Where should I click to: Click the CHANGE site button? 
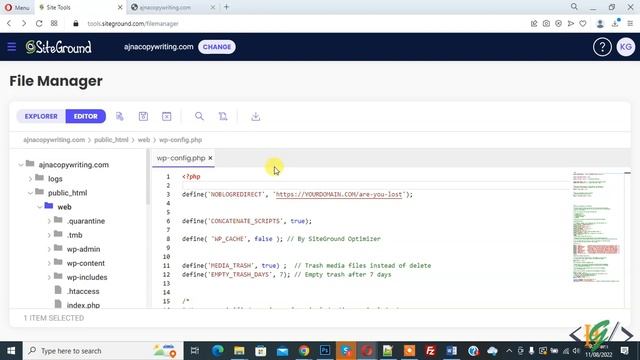tap(217, 47)
